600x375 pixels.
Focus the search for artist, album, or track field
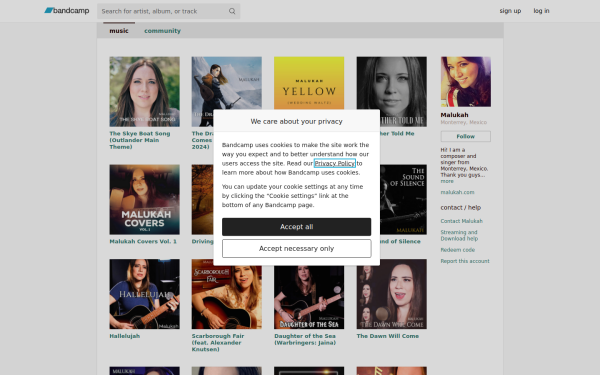point(168,11)
